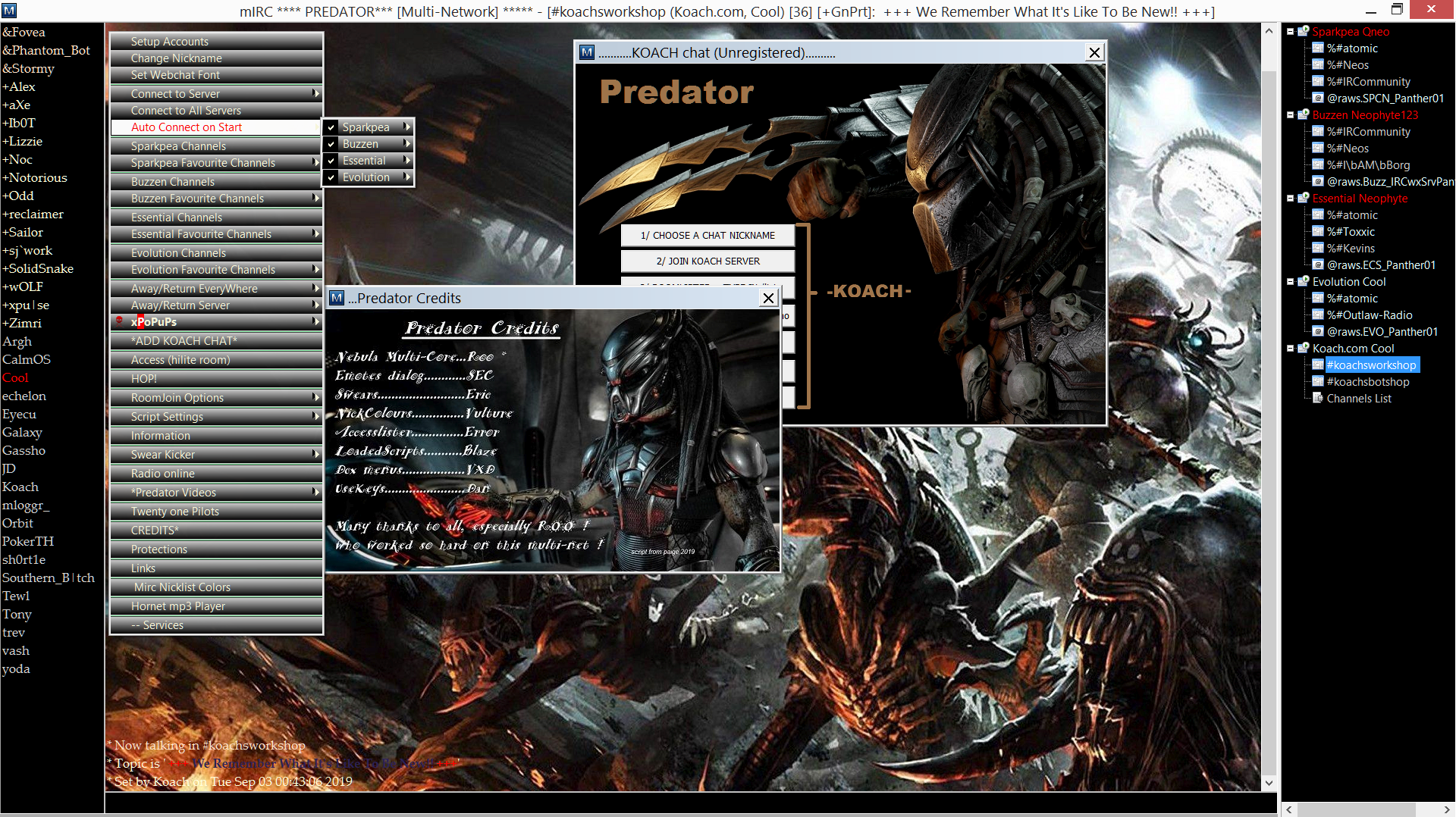This screenshot has height=817, width=1456.
Task: Toggle the Essential auto connect checkmark
Action: click(x=331, y=161)
